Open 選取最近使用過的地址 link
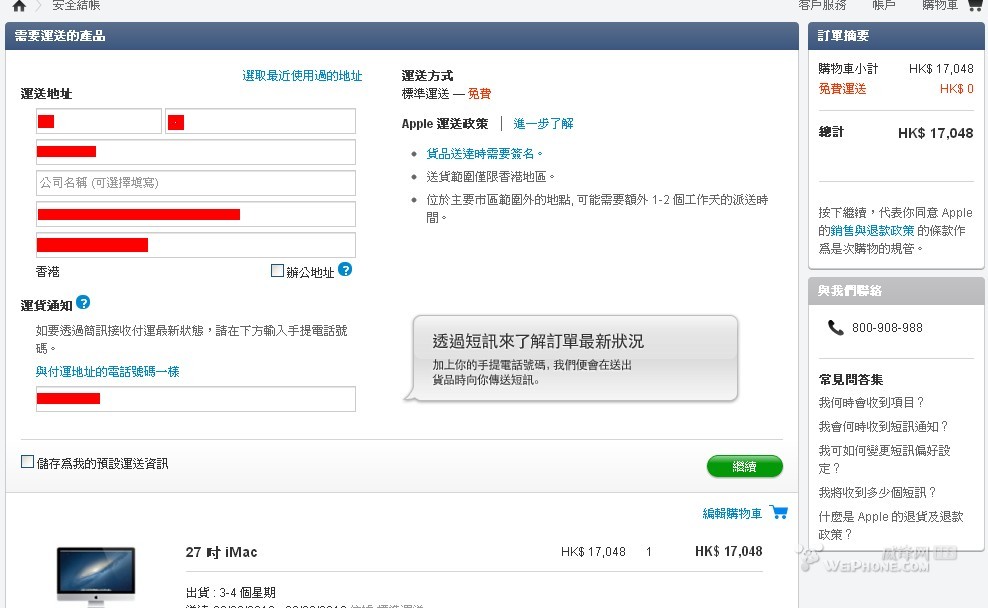The image size is (988, 608). tap(302, 76)
